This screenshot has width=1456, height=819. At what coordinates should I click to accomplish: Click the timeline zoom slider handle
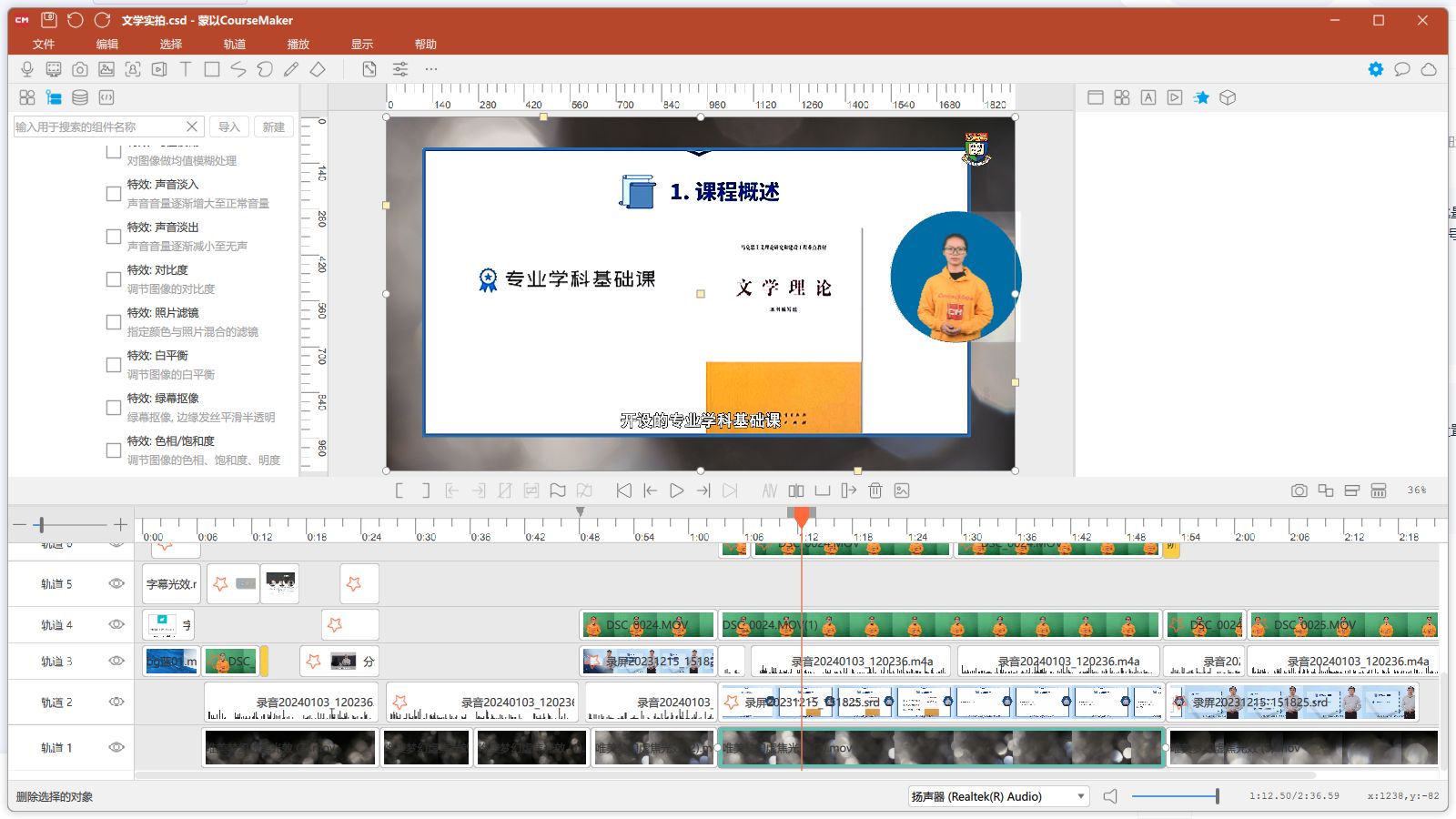click(x=39, y=524)
